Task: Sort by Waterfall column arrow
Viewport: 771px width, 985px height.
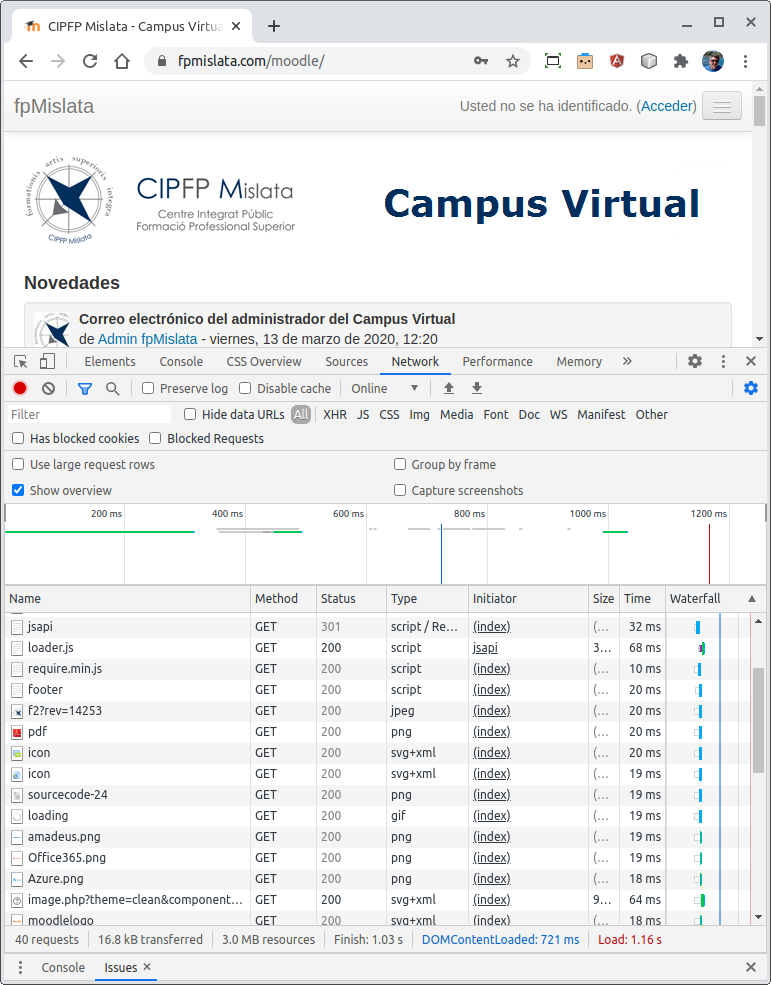Action: (x=752, y=599)
